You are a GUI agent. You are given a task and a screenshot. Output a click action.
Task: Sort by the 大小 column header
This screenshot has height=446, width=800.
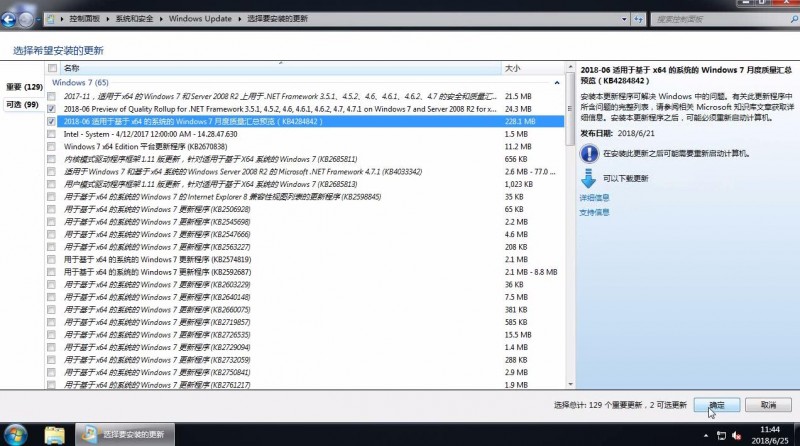(533, 68)
